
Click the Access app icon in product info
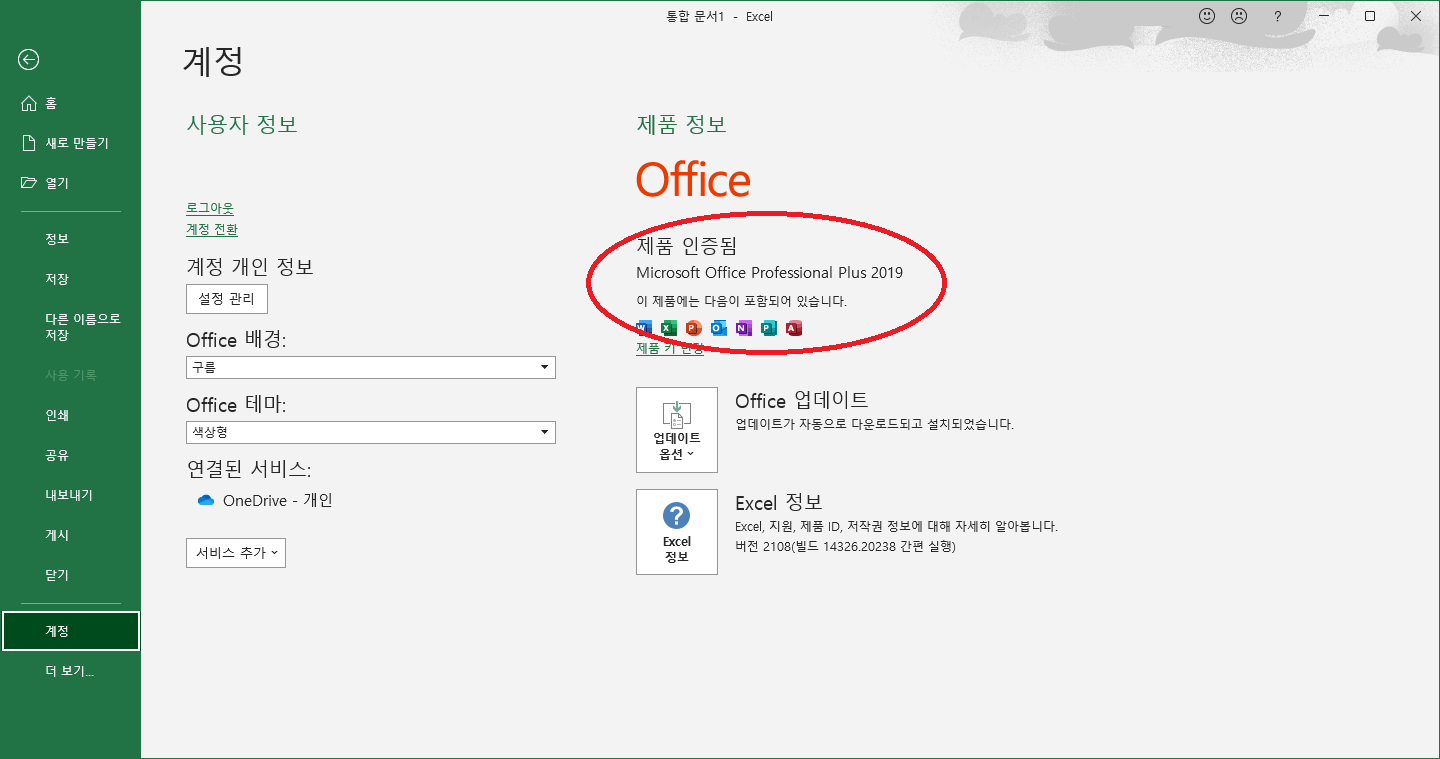[x=794, y=328]
